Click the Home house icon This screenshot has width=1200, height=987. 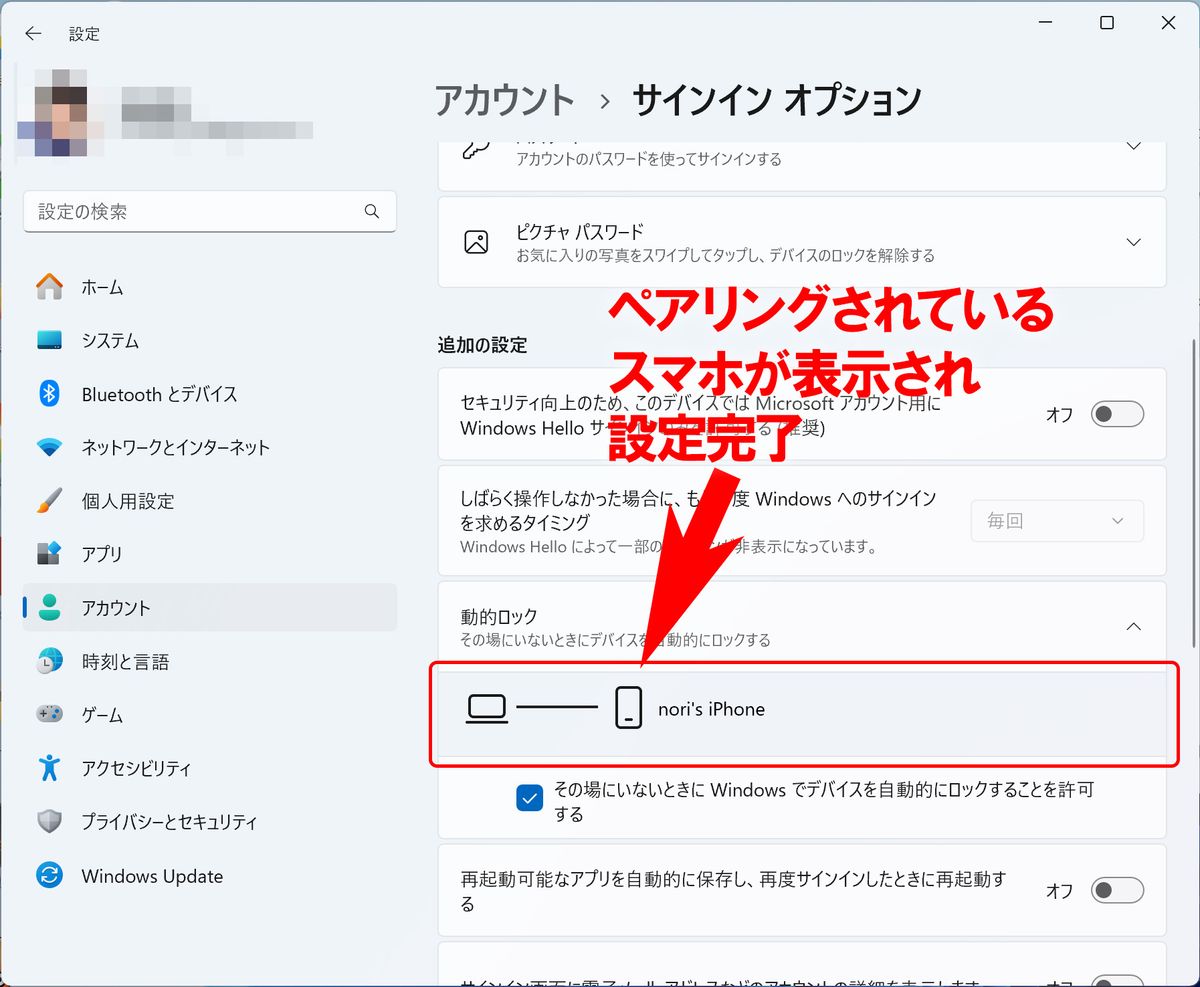(49, 287)
